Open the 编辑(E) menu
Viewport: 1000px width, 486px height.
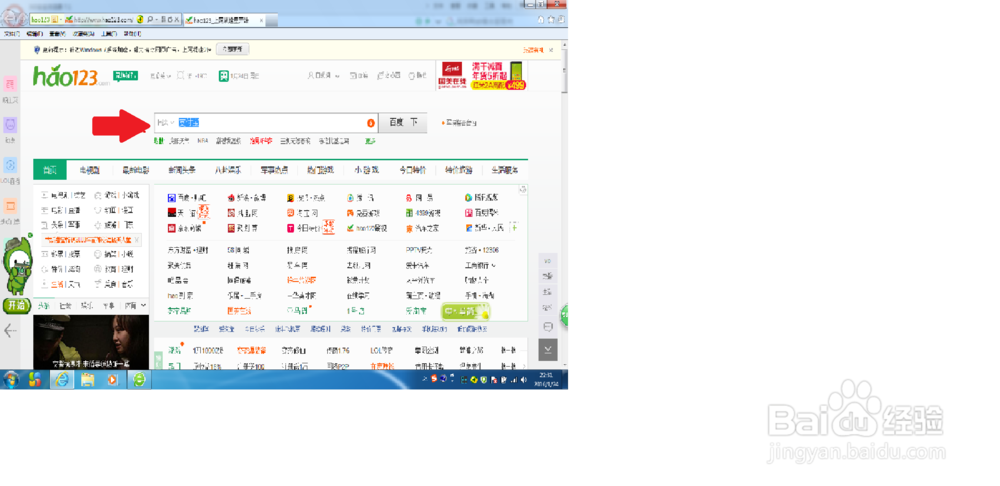(34, 34)
